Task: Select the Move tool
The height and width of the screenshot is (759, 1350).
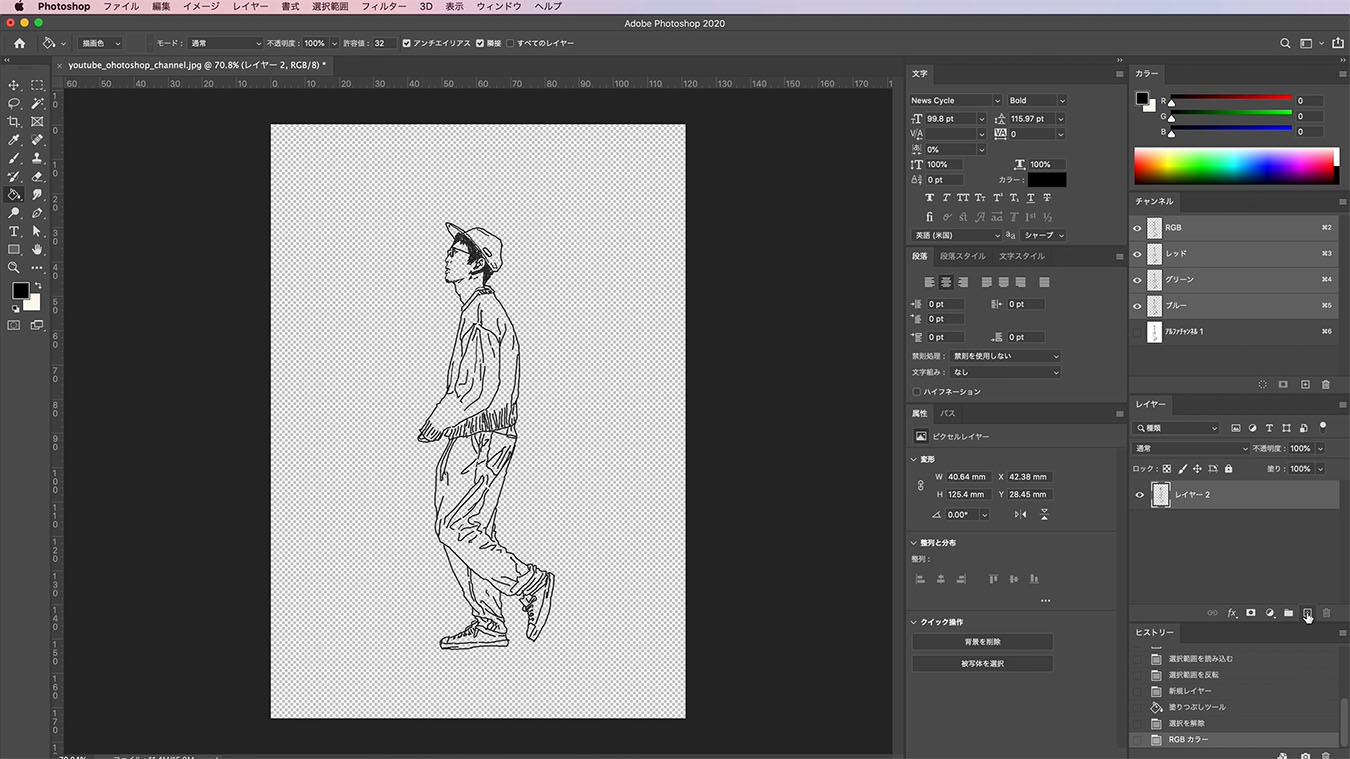Action: tap(14, 85)
